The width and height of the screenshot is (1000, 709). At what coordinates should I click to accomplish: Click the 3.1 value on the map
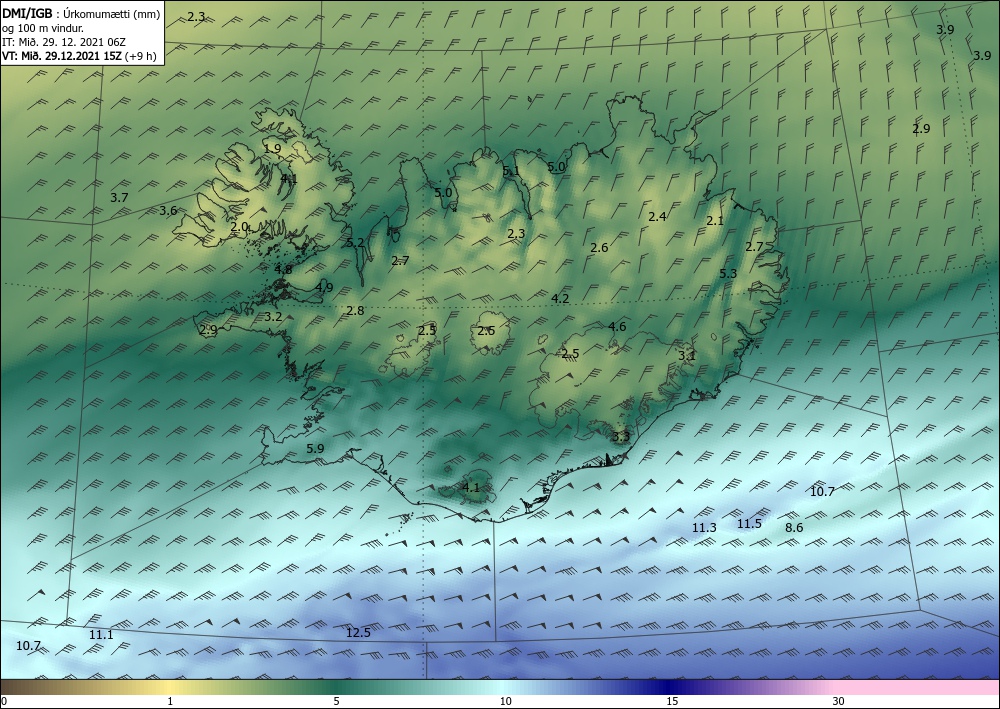[687, 356]
